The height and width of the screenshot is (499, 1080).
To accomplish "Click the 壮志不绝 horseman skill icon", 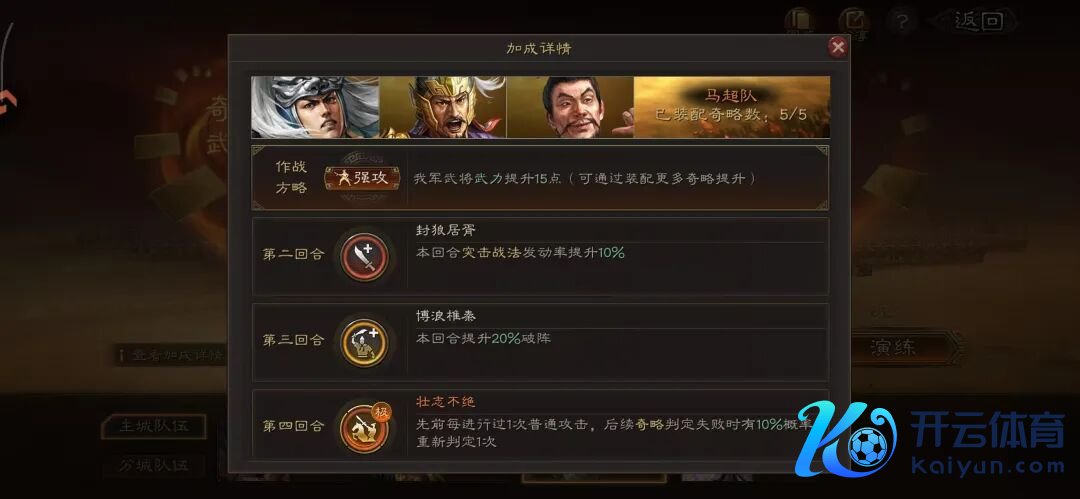I will point(365,427).
